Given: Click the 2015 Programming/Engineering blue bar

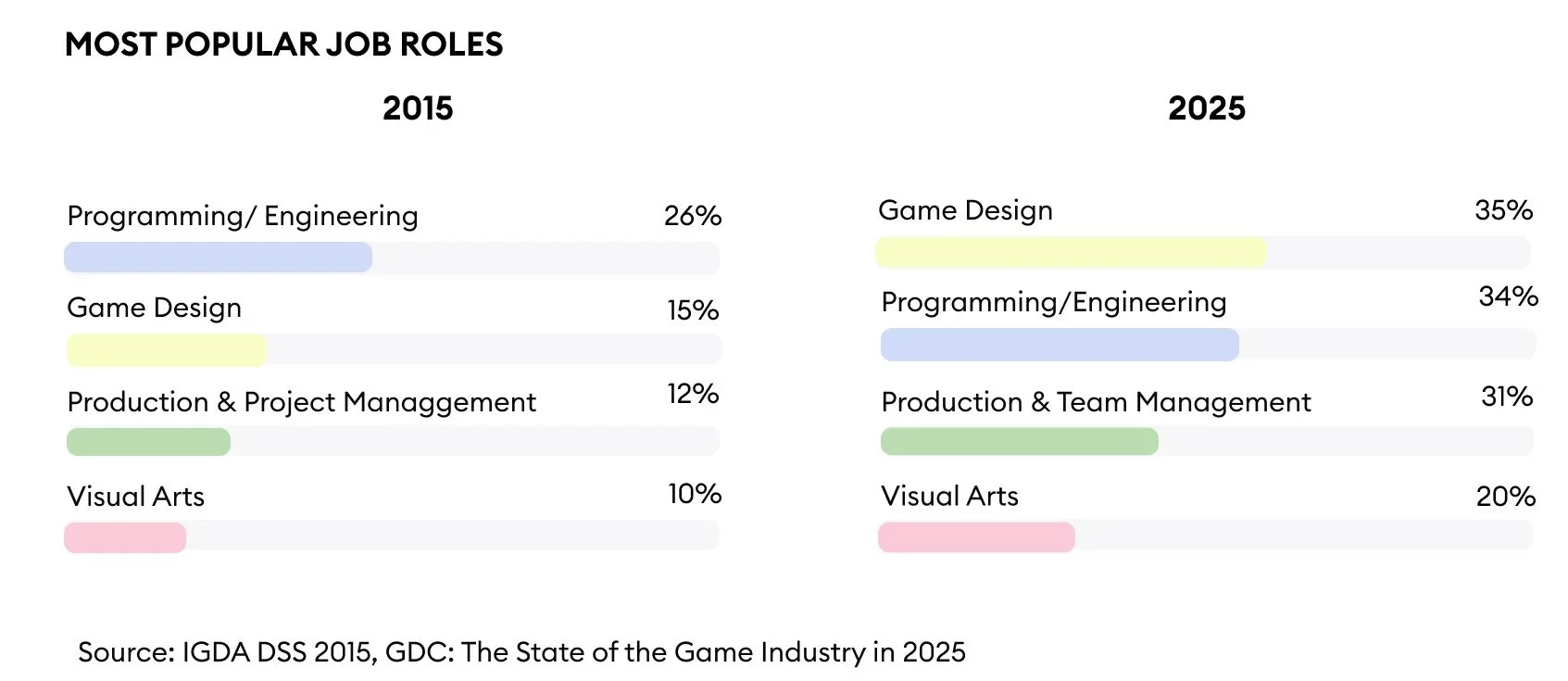Looking at the screenshot, I should (218, 257).
